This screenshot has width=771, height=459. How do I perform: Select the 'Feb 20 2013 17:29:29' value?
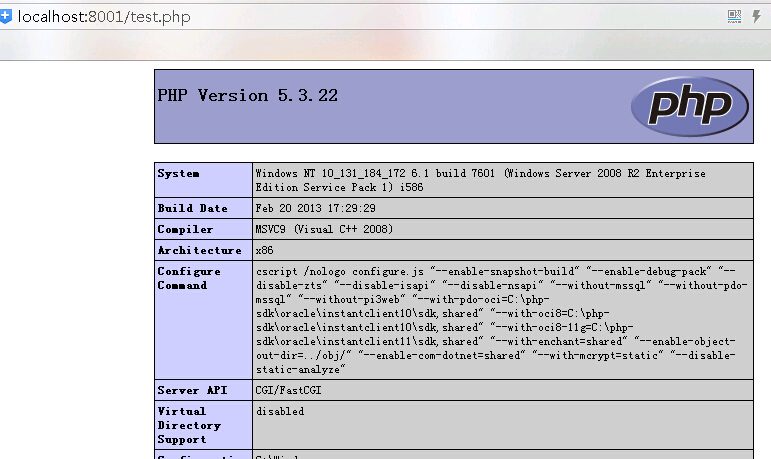click(x=315, y=209)
